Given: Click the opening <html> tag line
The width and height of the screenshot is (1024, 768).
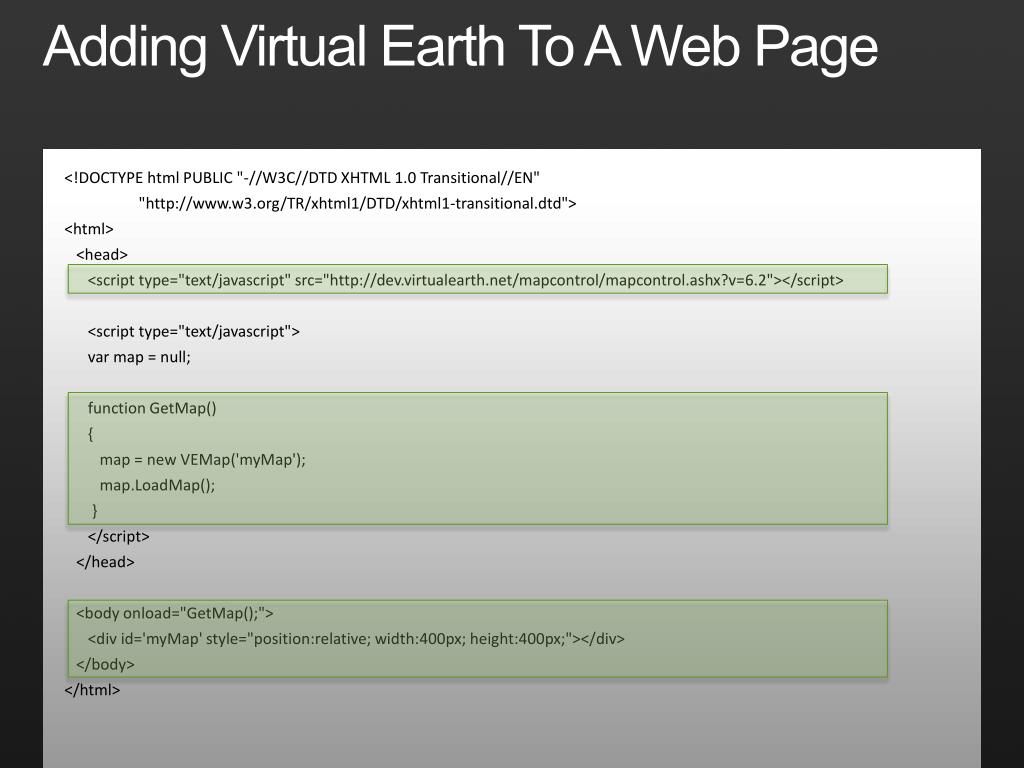Looking at the screenshot, I should pyautogui.click(x=89, y=229).
